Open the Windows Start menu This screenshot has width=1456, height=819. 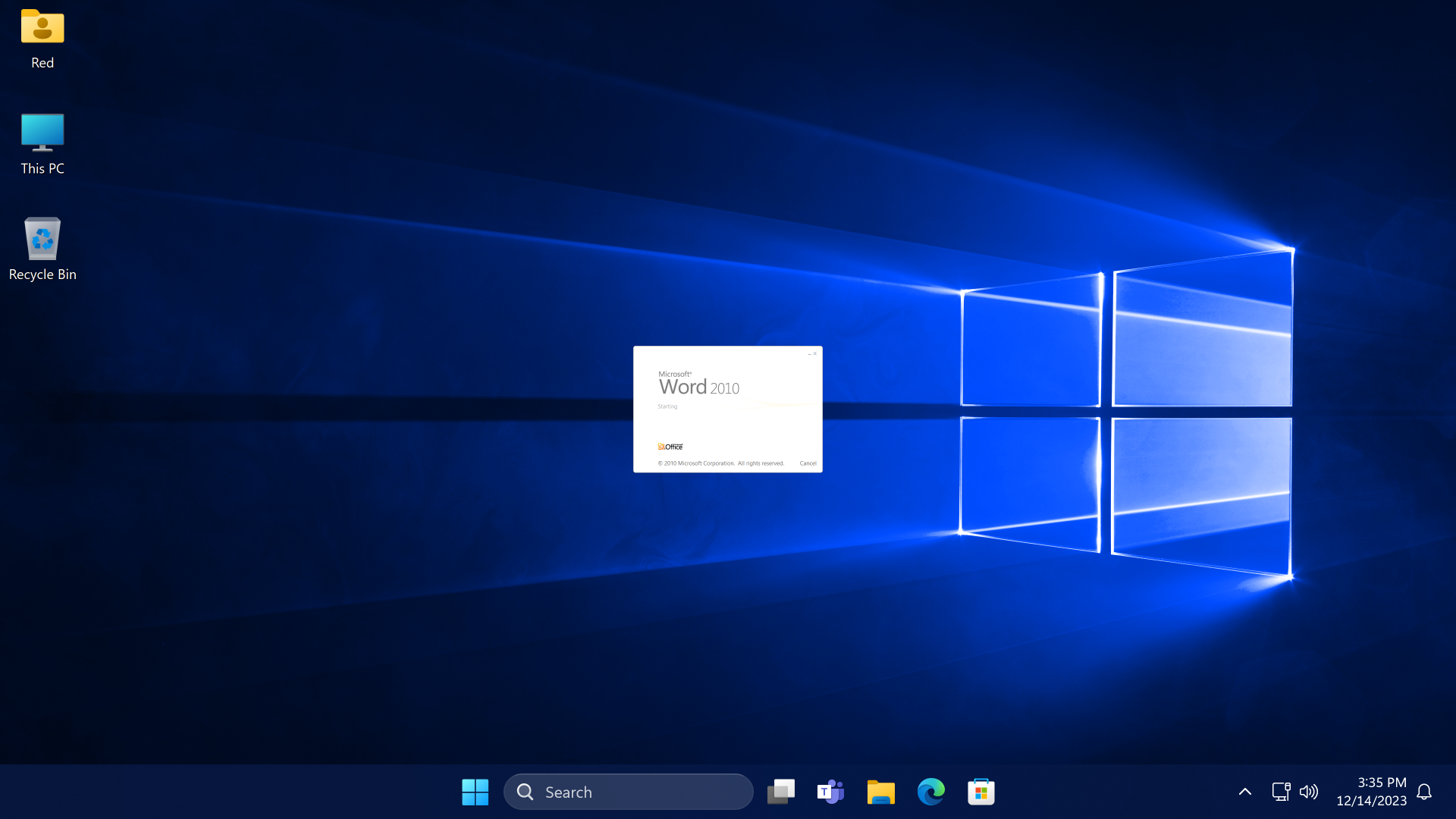tap(475, 792)
